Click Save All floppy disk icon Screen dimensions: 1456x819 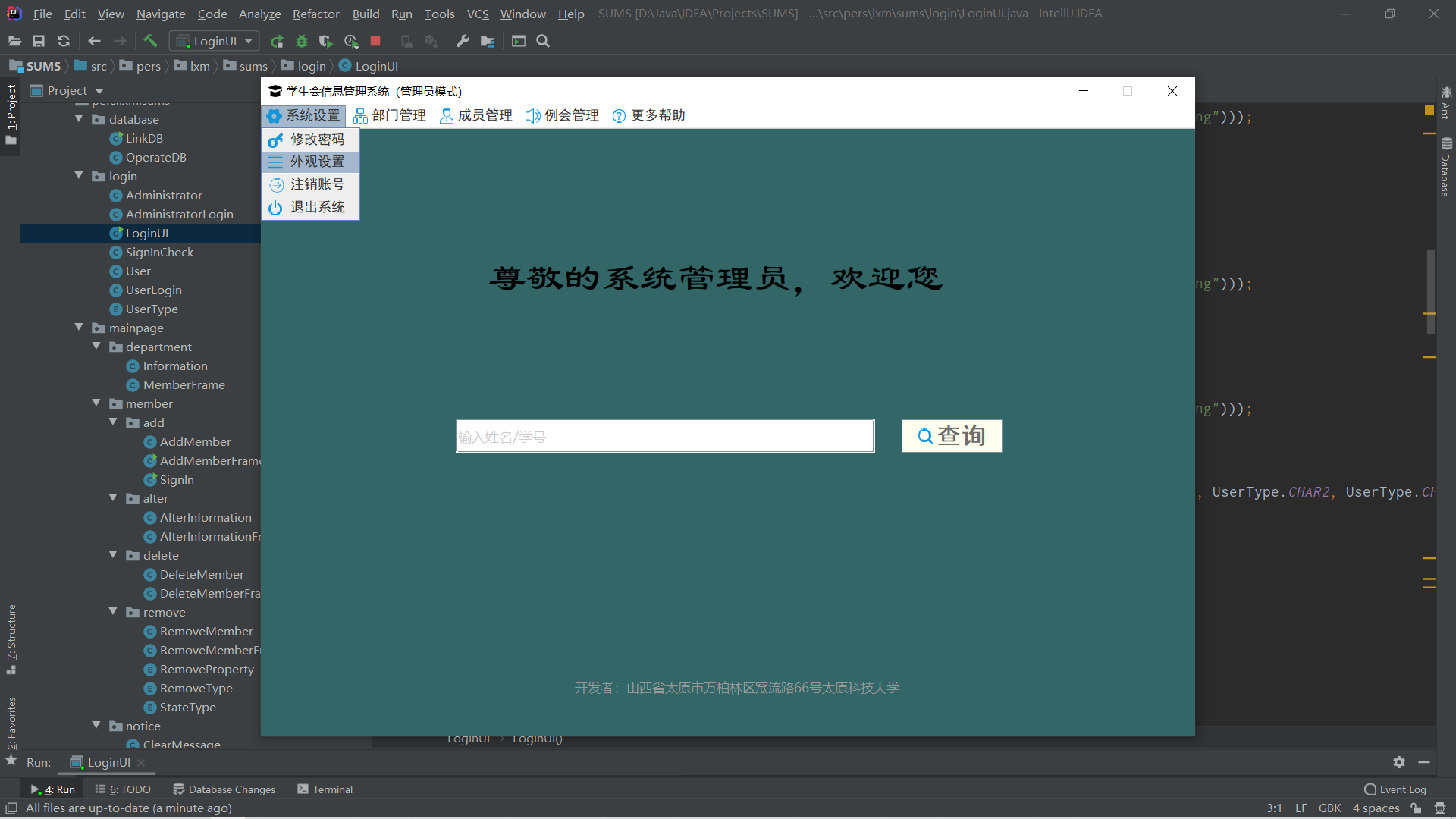click(39, 41)
